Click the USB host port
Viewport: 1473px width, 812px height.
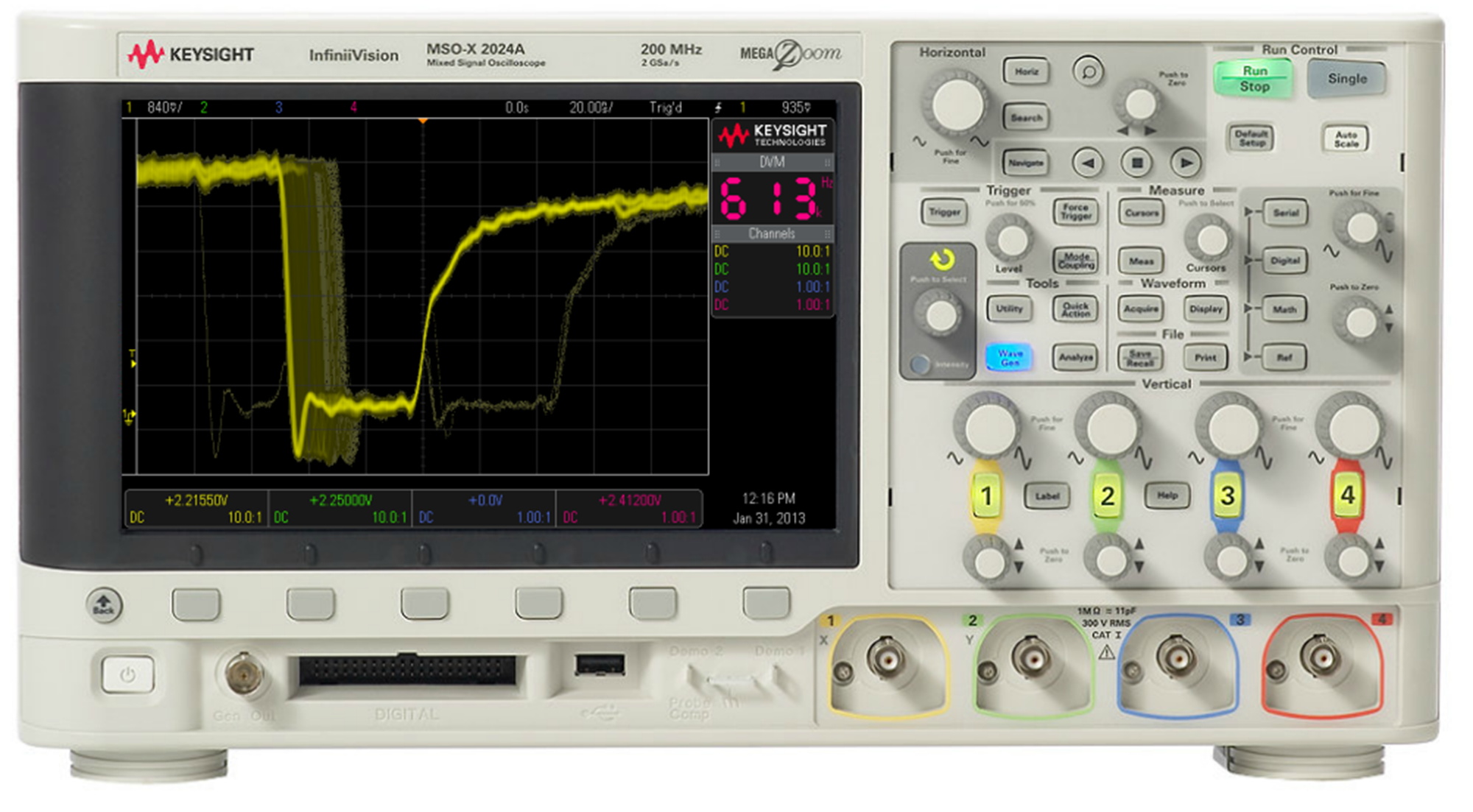click(600, 665)
